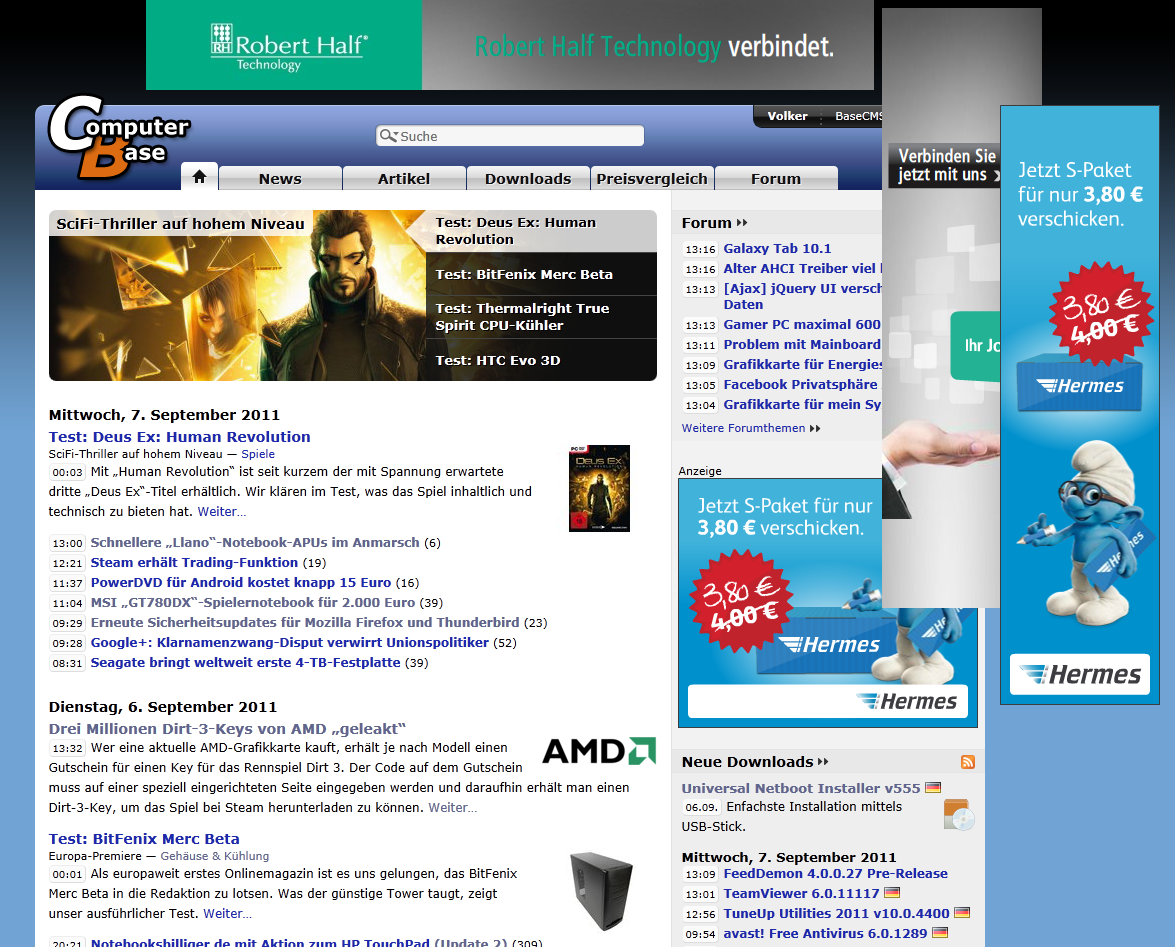The height and width of the screenshot is (947, 1175).
Task: Click the magnifier icon in search box
Action: click(x=388, y=136)
